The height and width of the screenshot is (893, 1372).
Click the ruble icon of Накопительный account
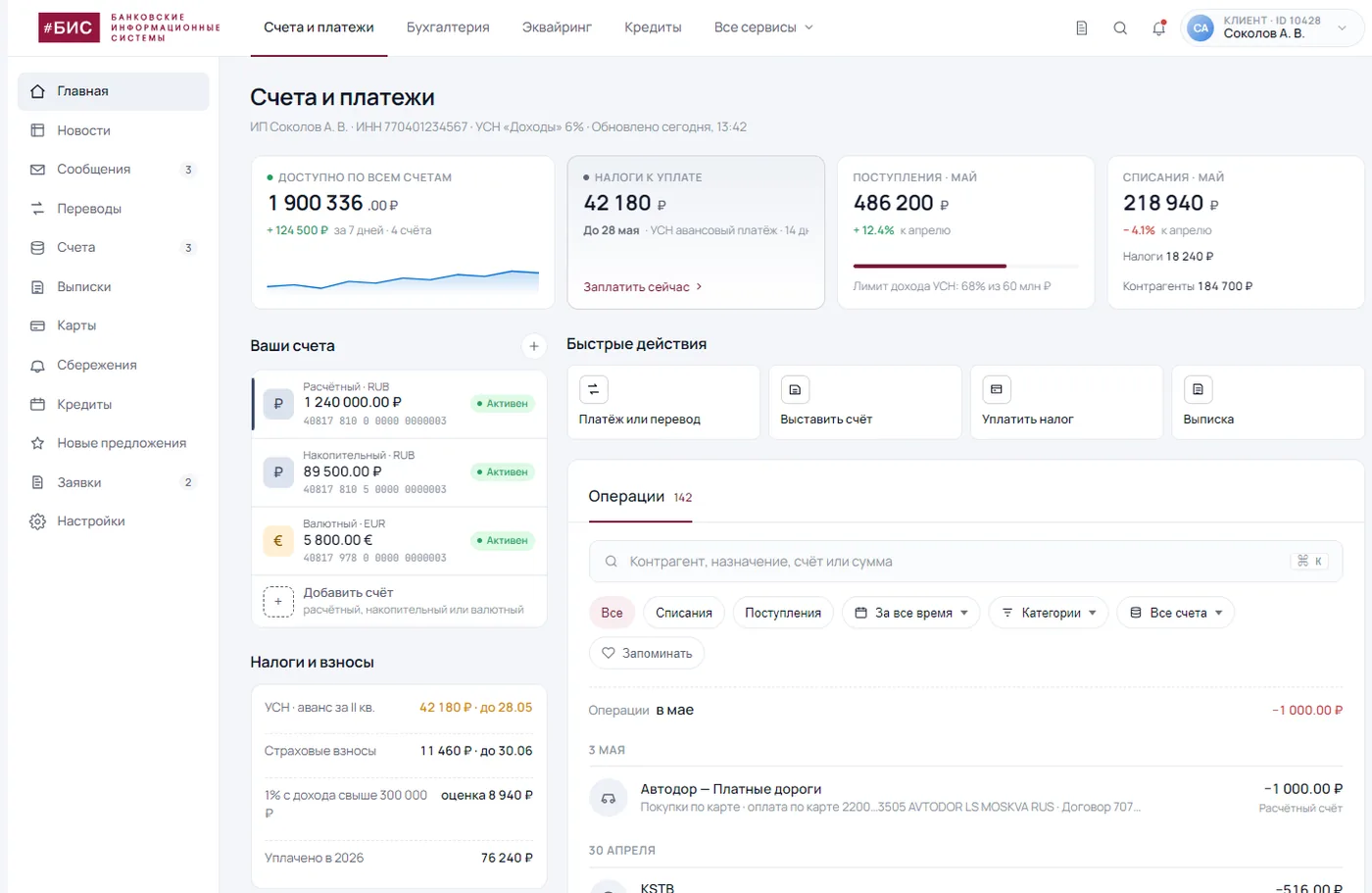(x=278, y=472)
